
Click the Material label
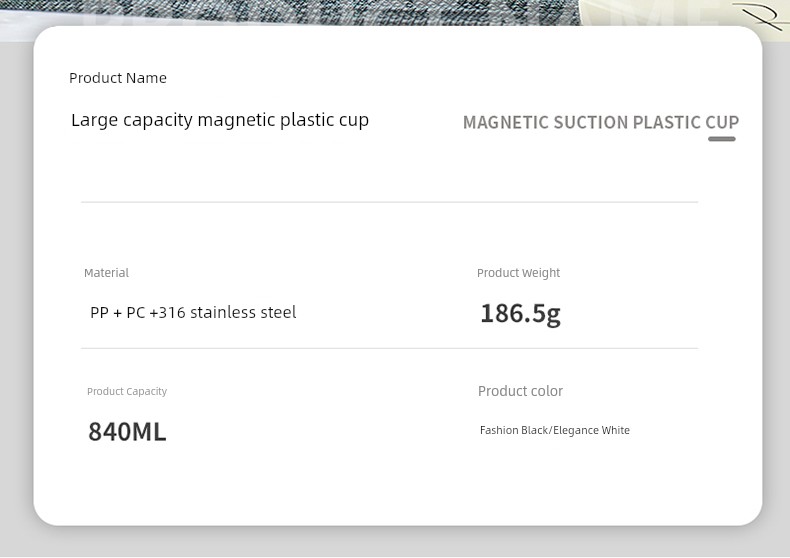point(106,273)
